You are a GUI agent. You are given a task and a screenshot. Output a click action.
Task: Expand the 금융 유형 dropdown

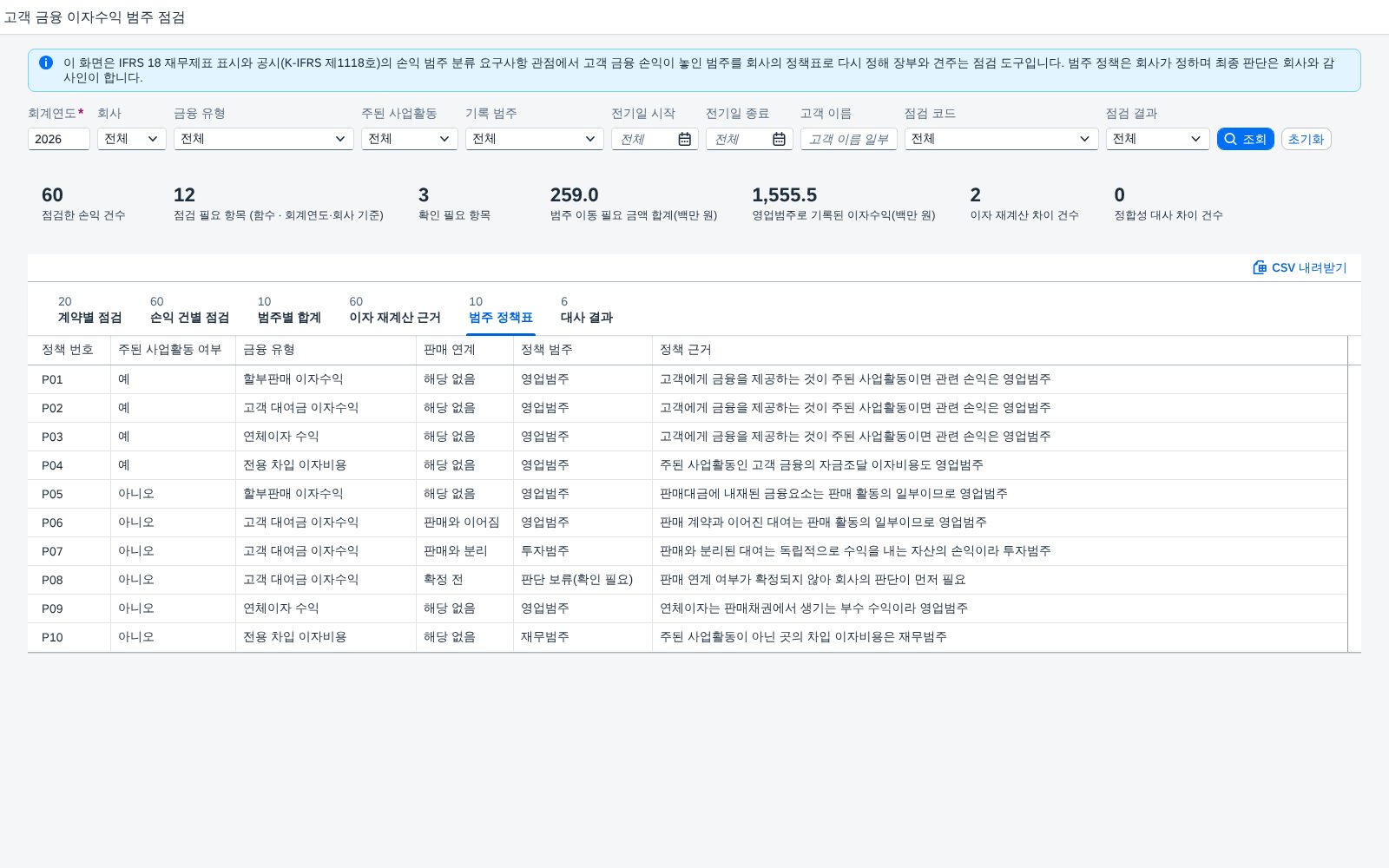263,139
